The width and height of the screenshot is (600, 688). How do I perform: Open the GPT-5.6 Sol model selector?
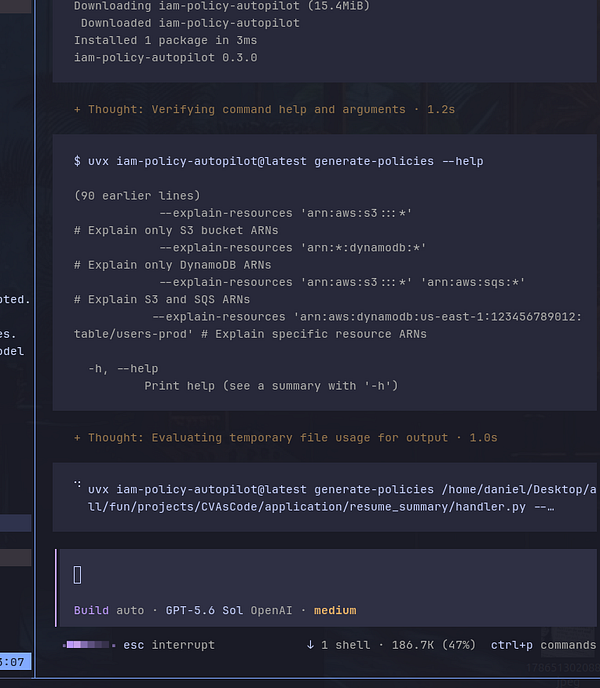click(204, 610)
